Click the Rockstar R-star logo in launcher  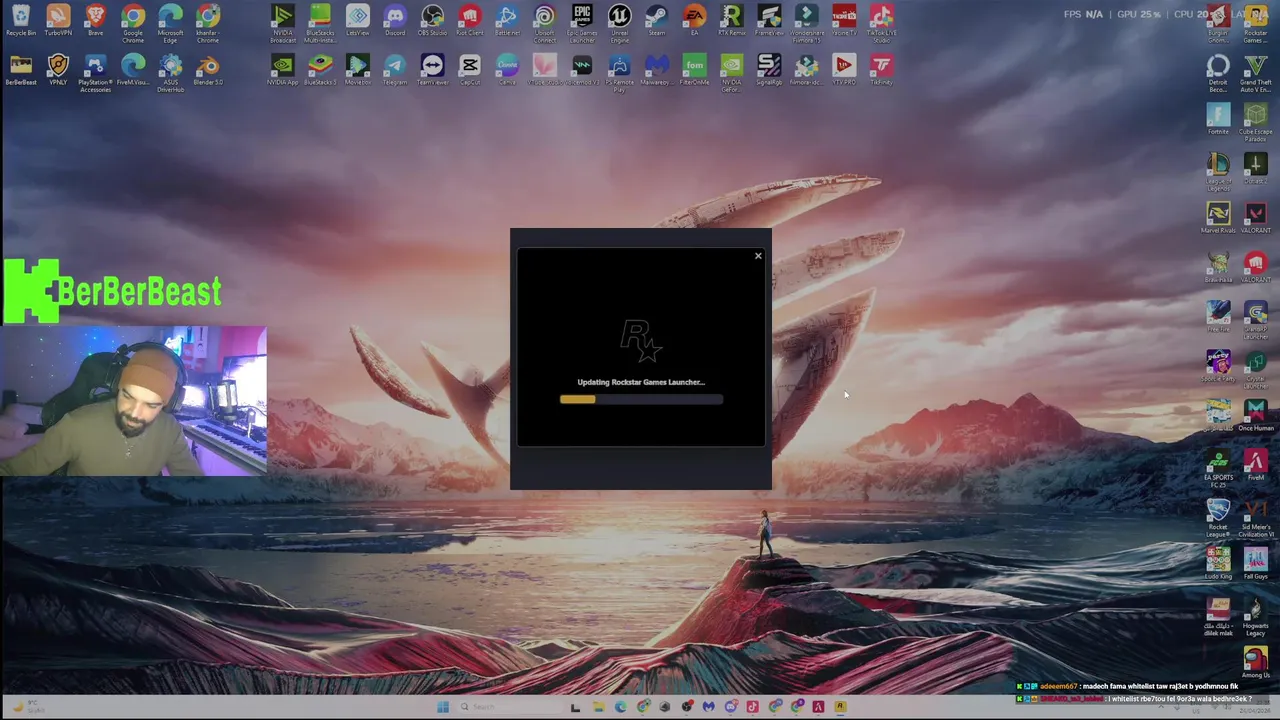pos(641,341)
